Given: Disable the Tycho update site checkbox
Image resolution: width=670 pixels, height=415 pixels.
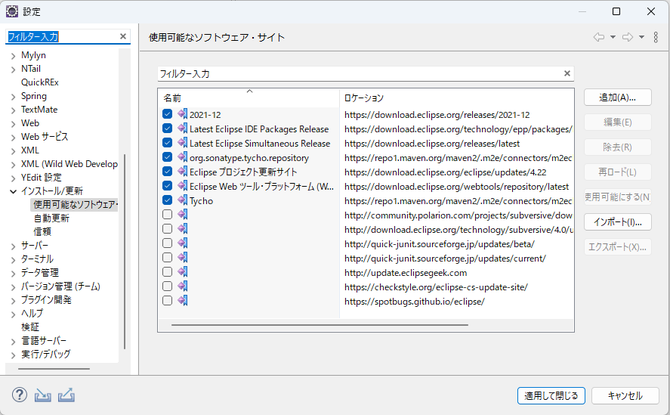Looking at the screenshot, I should (x=167, y=200).
